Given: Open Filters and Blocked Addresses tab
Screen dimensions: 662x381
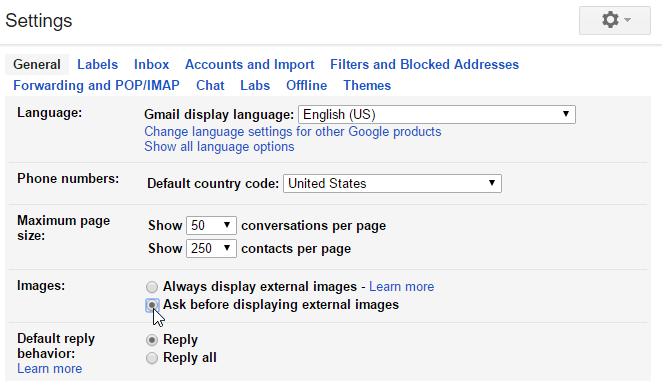Looking at the screenshot, I should [424, 65].
